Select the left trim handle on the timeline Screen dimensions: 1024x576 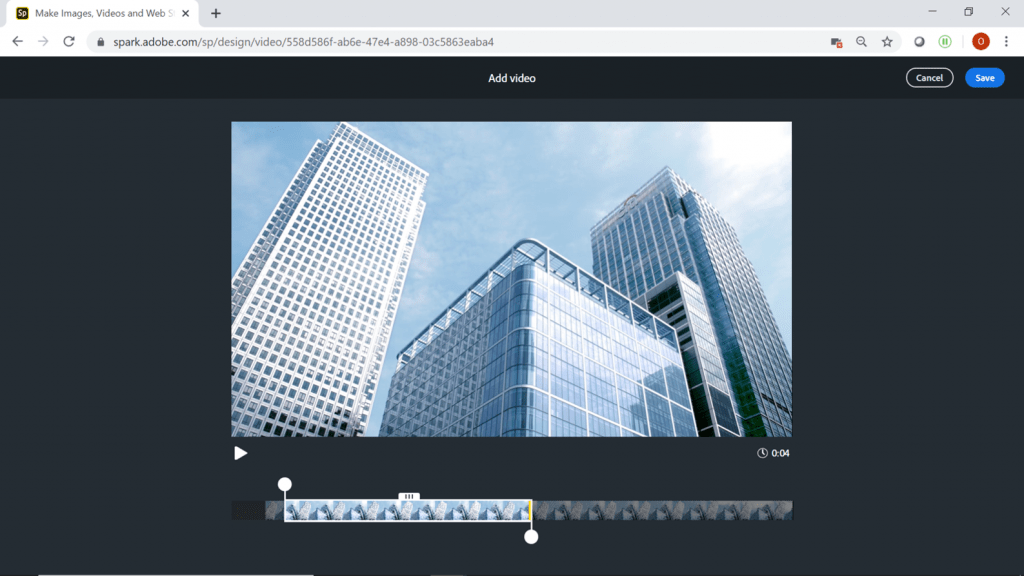pos(285,484)
